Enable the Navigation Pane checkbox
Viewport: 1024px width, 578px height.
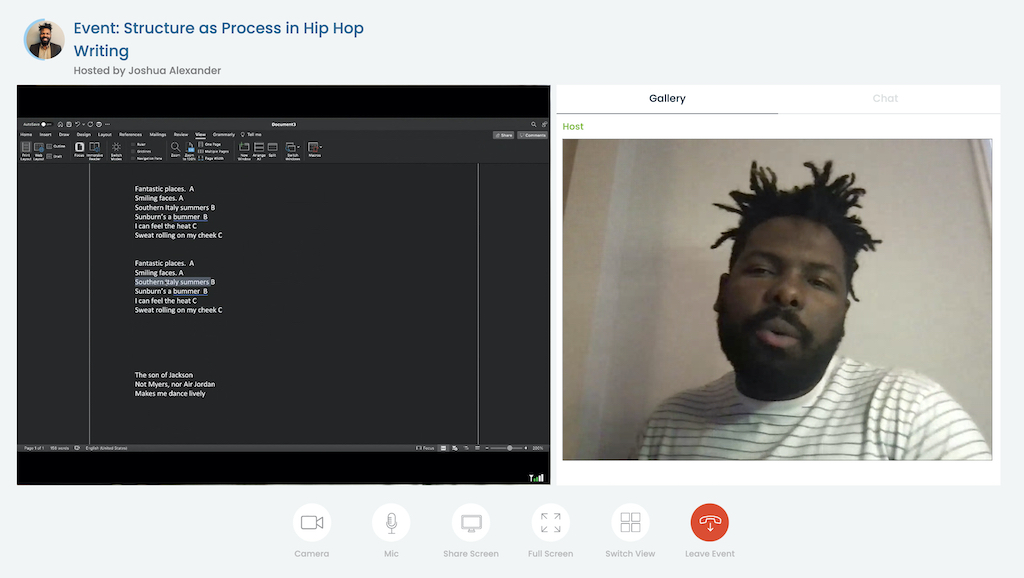134,159
